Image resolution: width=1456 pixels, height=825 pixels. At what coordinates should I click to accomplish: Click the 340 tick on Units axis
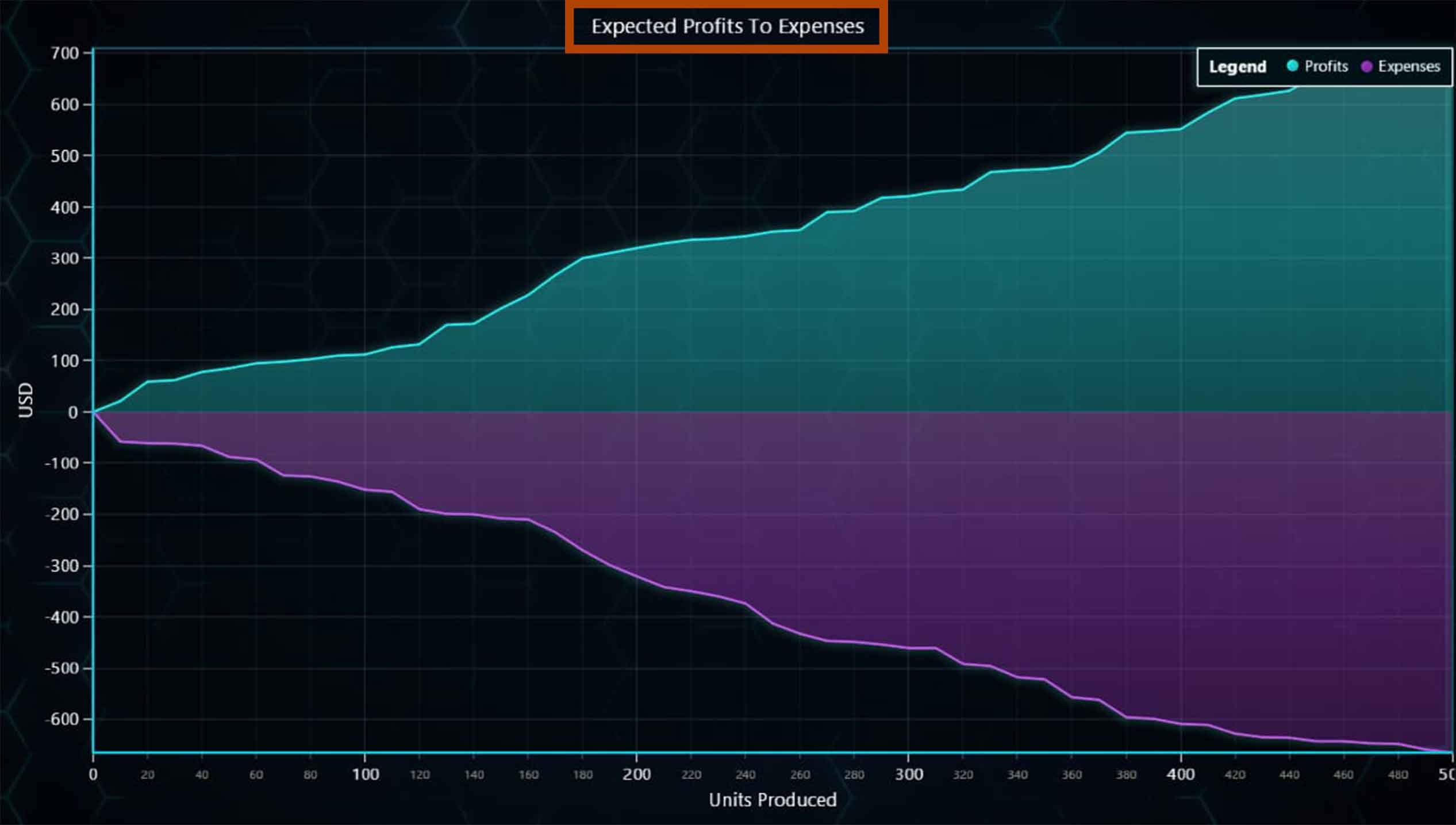tap(1017, 775)
